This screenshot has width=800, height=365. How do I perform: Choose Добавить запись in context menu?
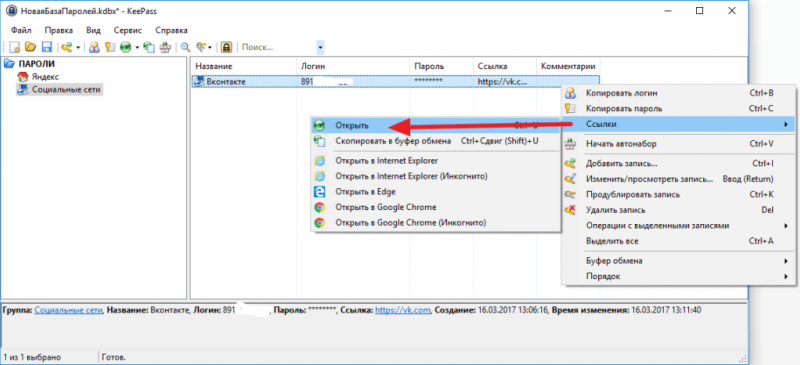pyautogui.click(x=678, y=164)
